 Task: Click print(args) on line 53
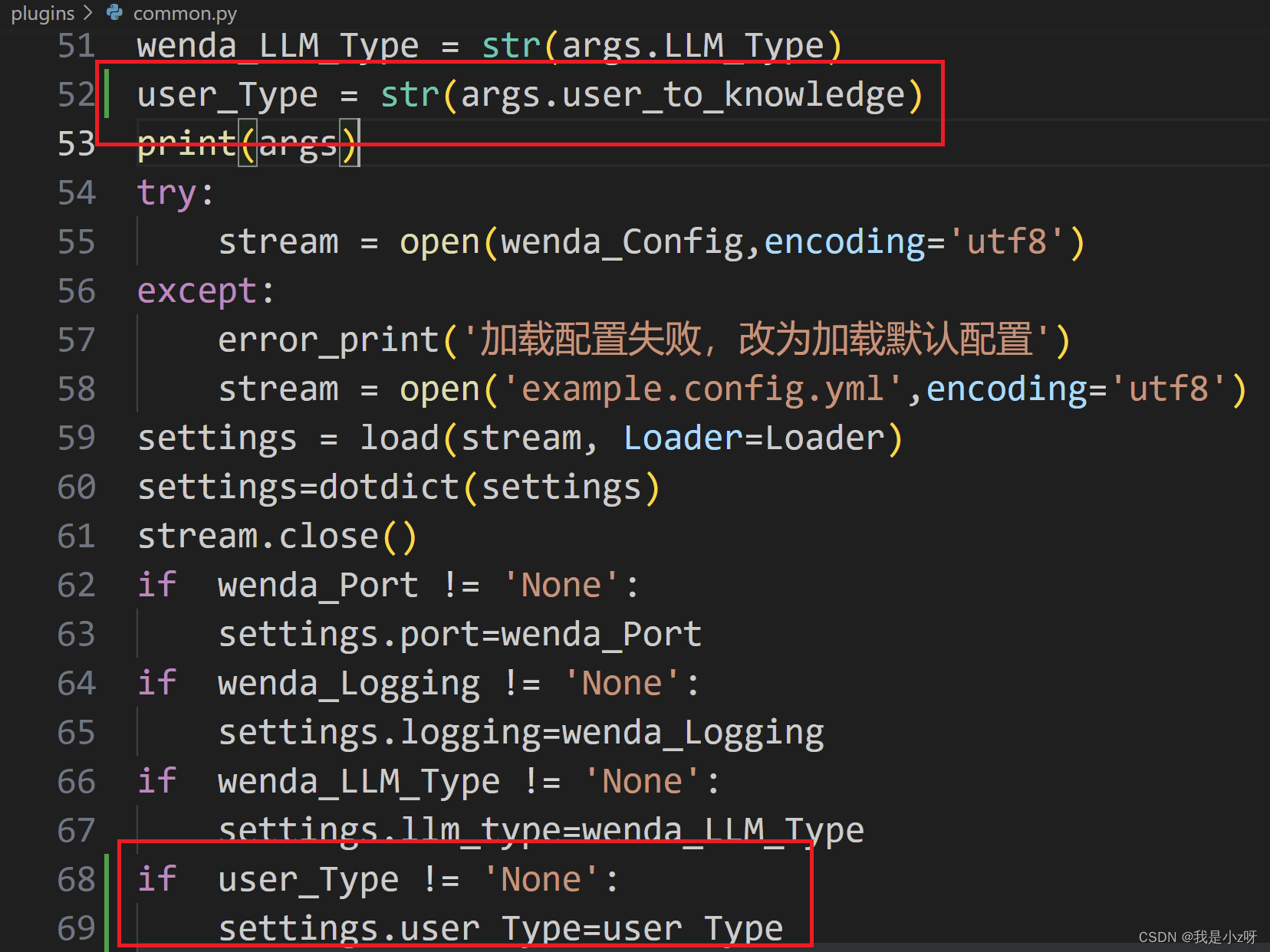point(248,144)
